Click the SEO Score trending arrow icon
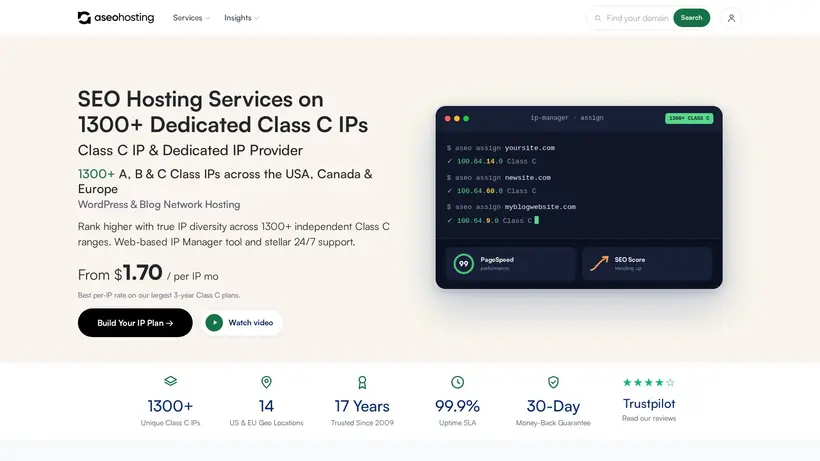This screenshot has height=461, width=820. [x=599, y=263]
